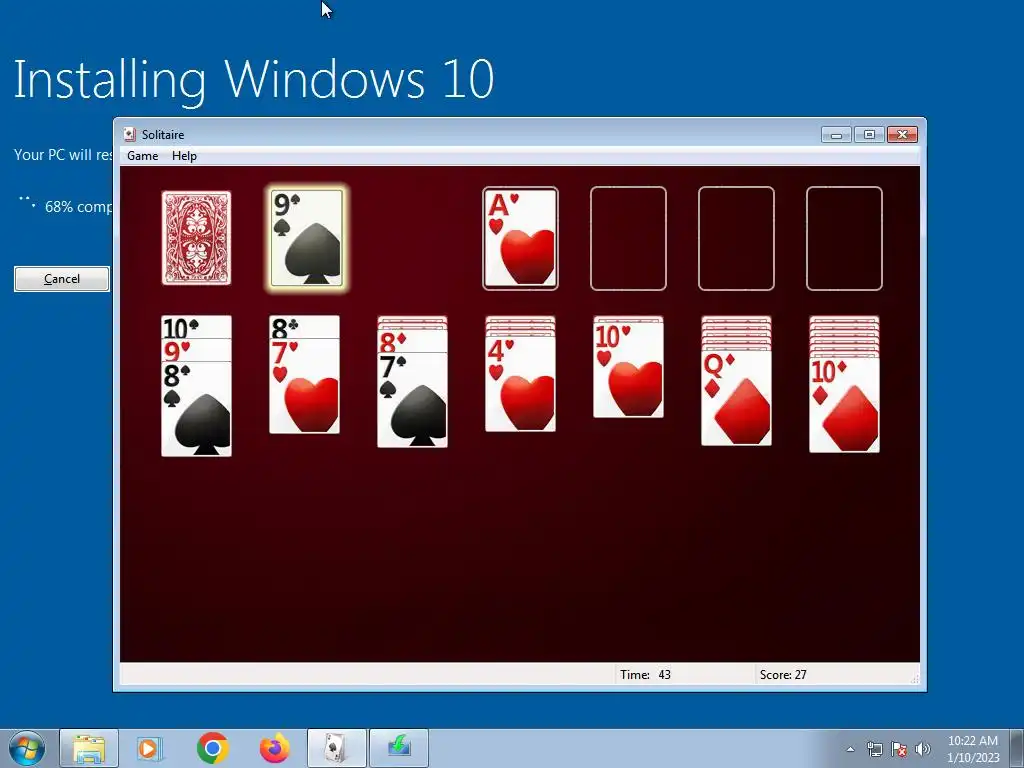Select the 10 of spades in first column
This screenshot has width=1024, height=768.
pyautogui.click(x=196, y=327)
